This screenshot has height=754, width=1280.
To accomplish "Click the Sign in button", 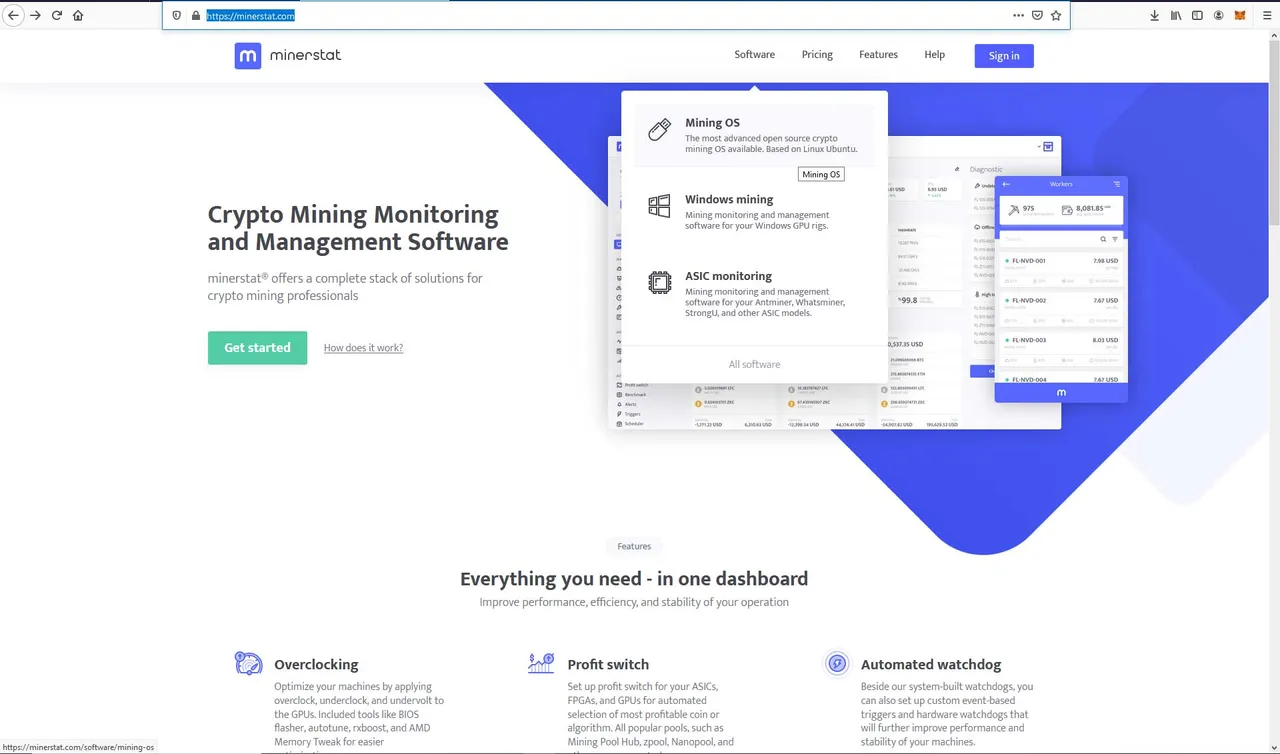I will click(1004, 56).
